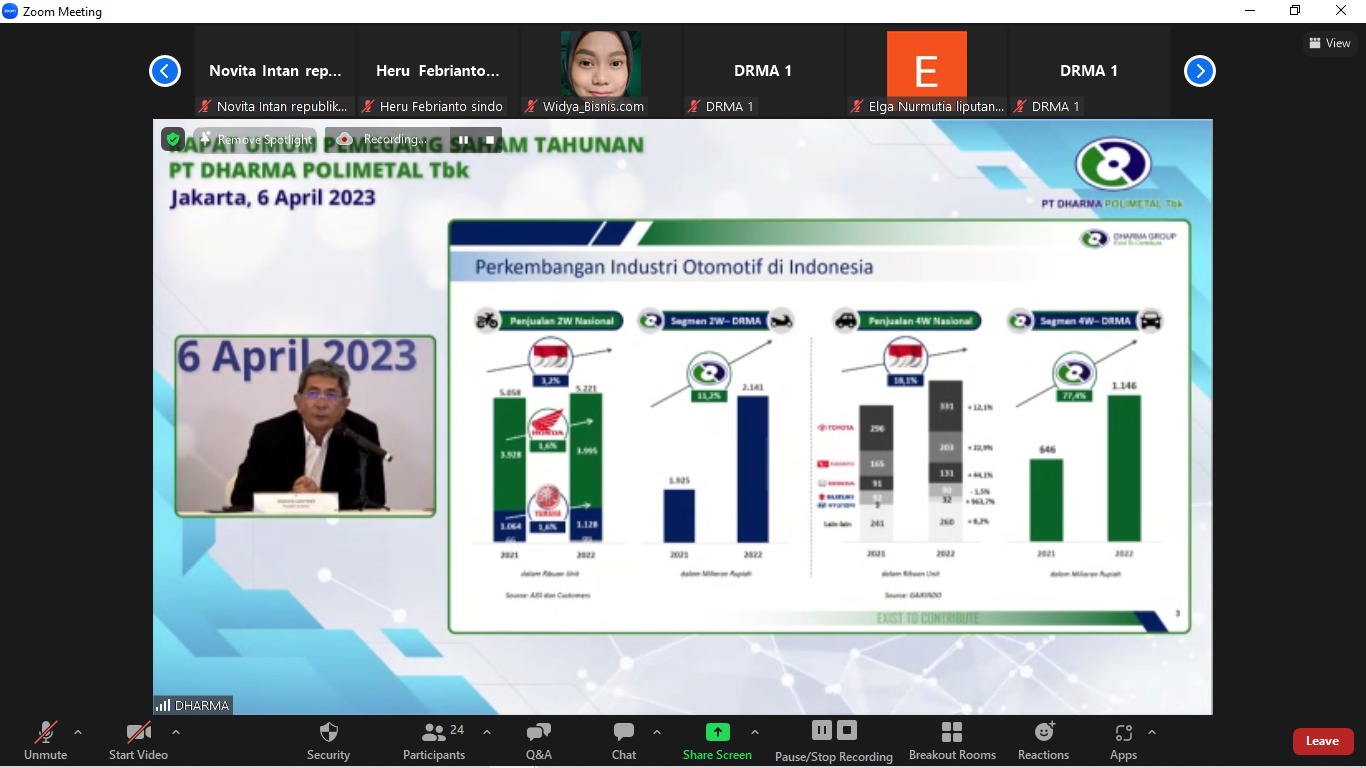Start the video camera

(138, 733)
